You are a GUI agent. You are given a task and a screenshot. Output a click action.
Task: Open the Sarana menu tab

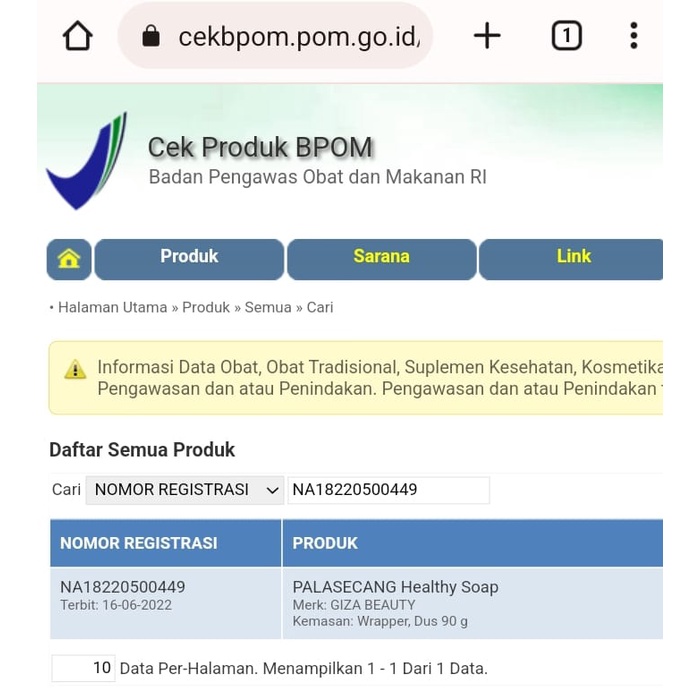[x=381, y=258]
